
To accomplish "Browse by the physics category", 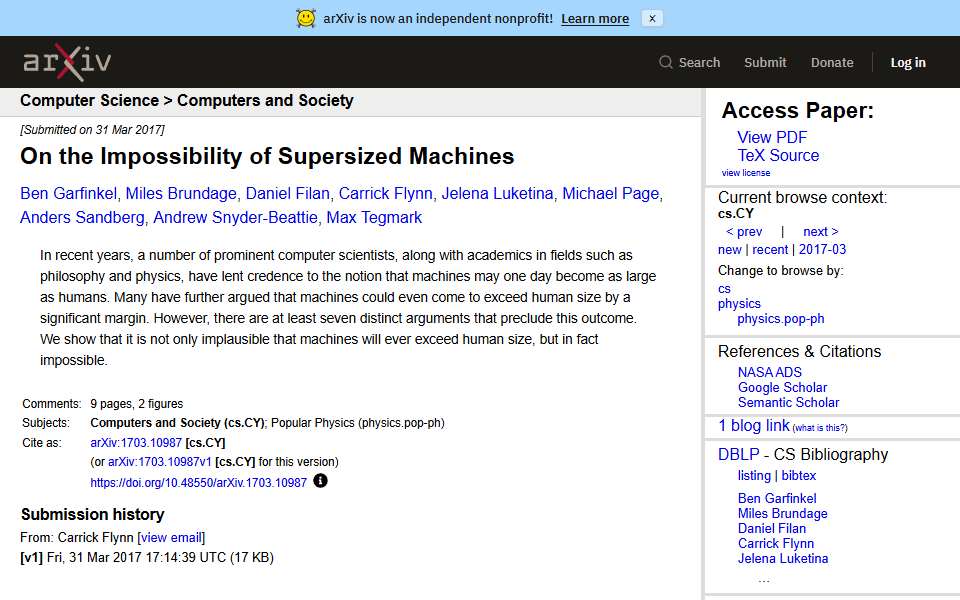I will click(x=739, y=304).
